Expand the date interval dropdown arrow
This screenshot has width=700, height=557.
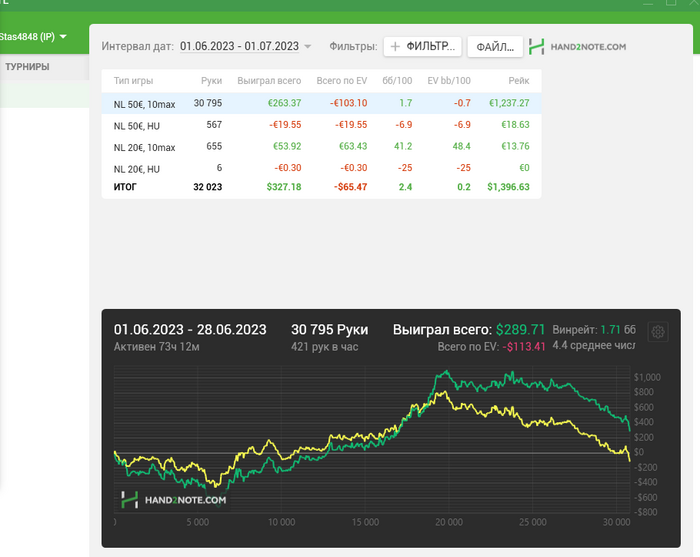click(x=307, y=46)
